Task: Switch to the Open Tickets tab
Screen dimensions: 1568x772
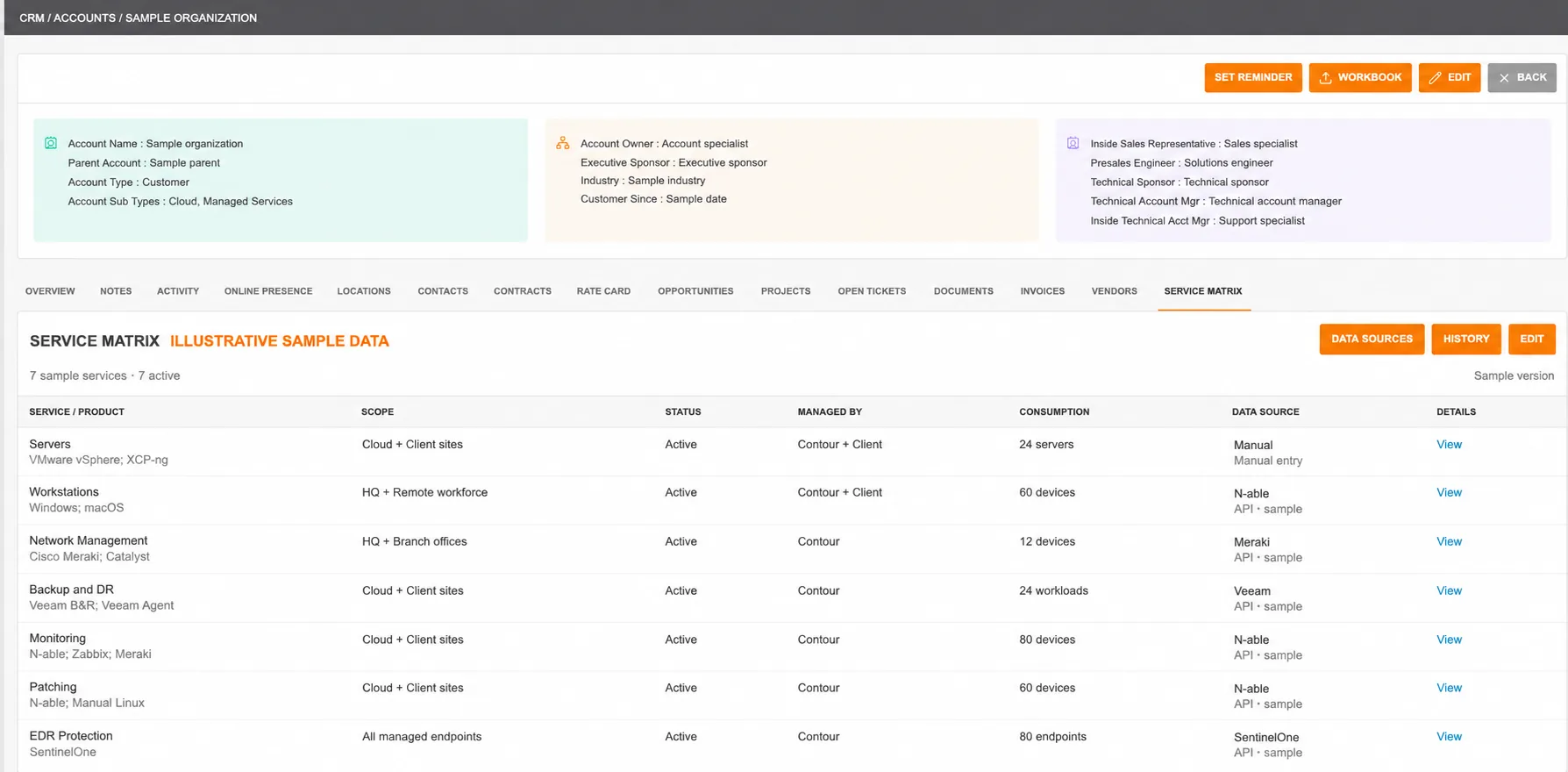Action: tap(872, 291)
